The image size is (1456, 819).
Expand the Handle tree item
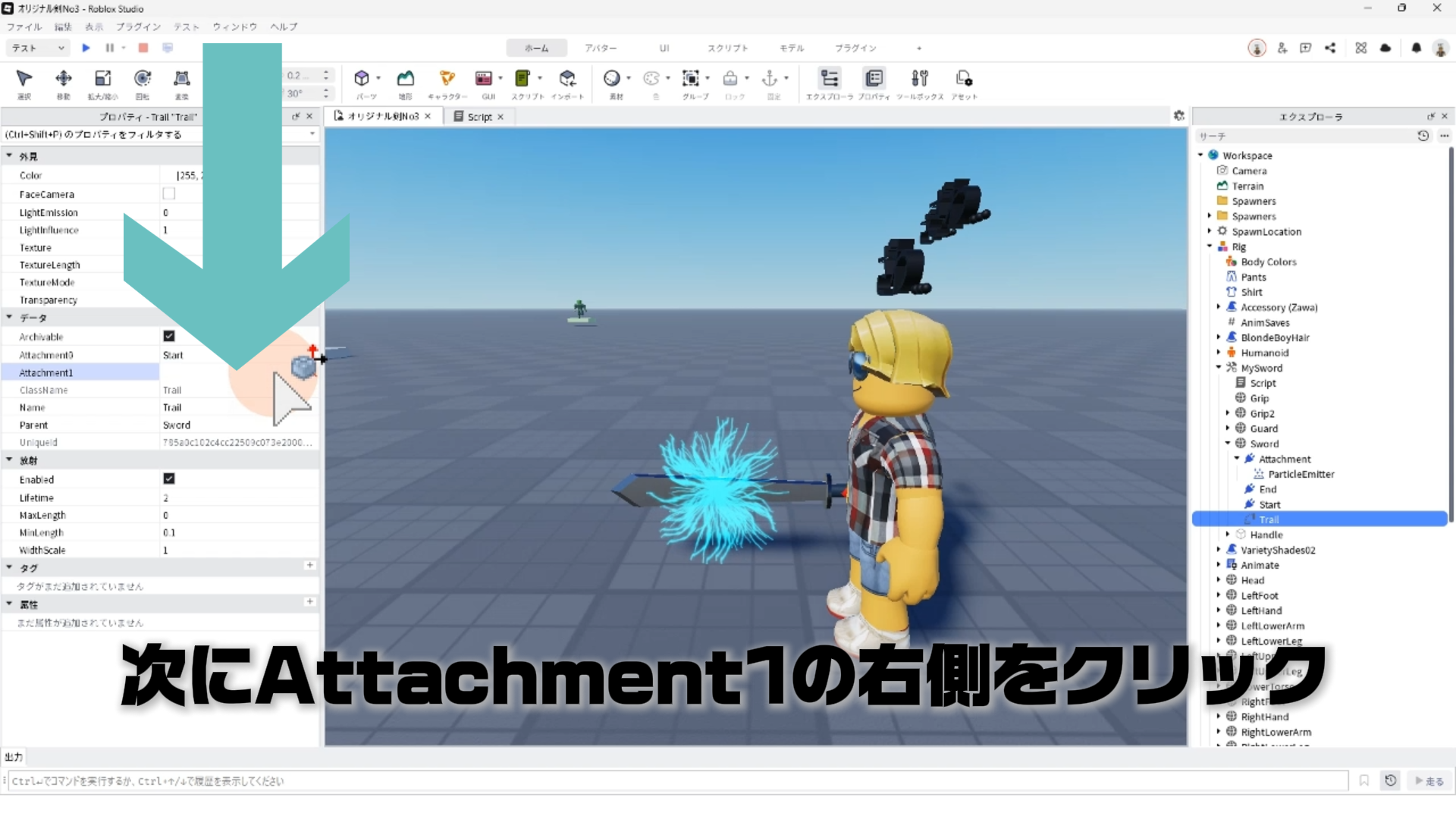(x=1228, y=535)
